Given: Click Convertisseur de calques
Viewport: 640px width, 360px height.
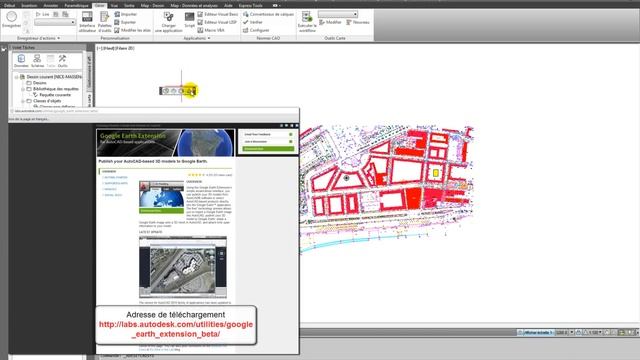Looking at the screenshot, I should tap(268, 14).
